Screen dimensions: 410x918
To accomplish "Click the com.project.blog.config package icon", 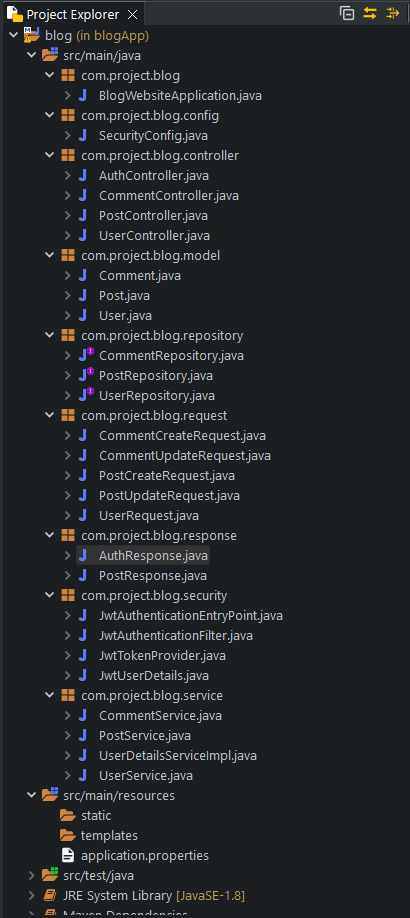I will (x=68, y=116).
